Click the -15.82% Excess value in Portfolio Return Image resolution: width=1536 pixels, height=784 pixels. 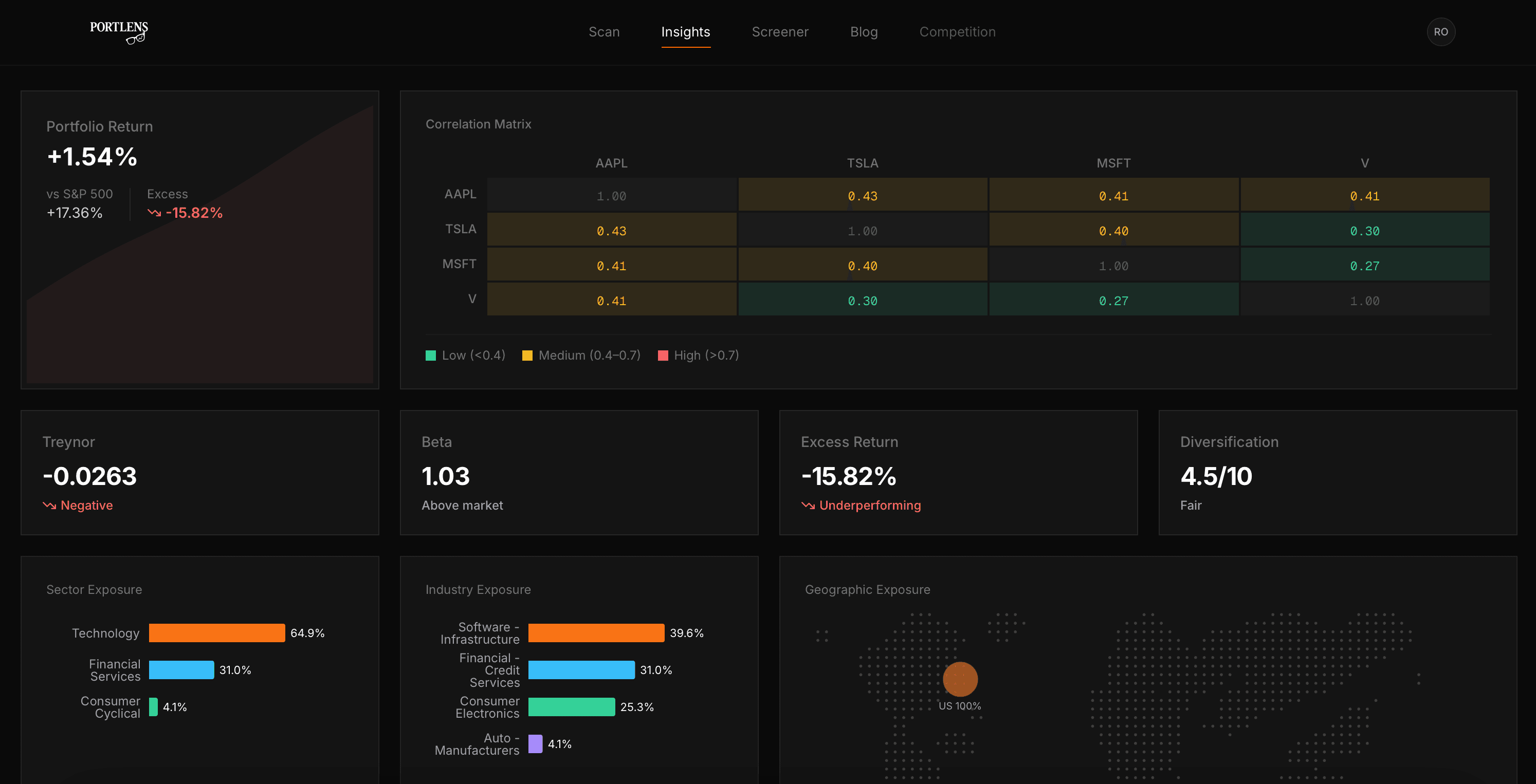pos(194,213)
